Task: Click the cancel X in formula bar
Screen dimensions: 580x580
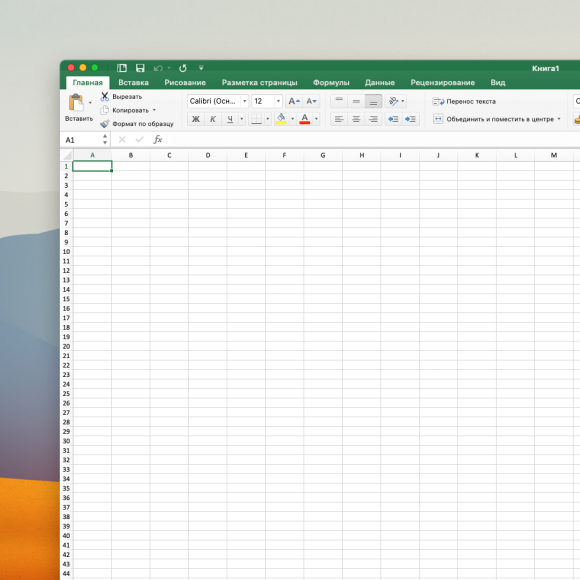Action: pyautogui.click(x=122, y=139)
